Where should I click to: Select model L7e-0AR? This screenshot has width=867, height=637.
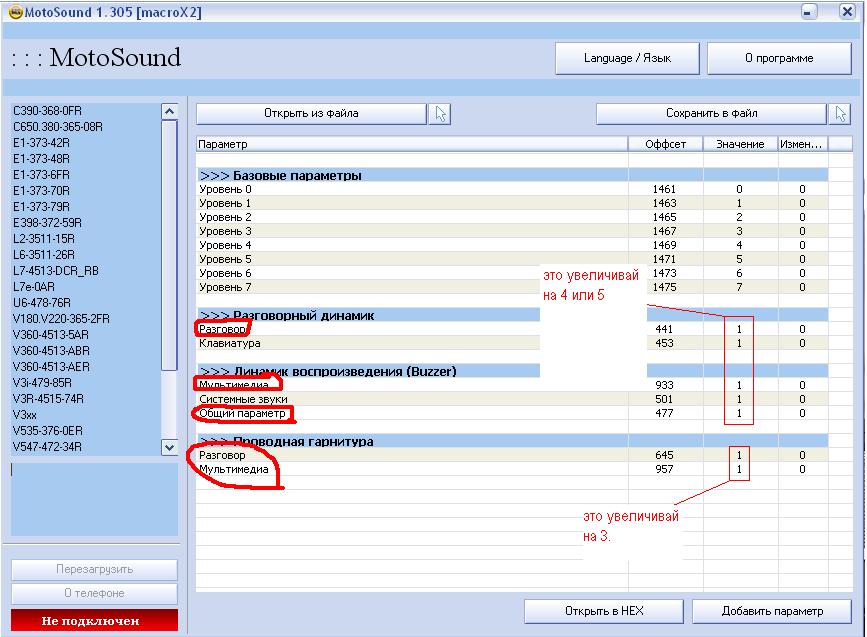[34, 287]
